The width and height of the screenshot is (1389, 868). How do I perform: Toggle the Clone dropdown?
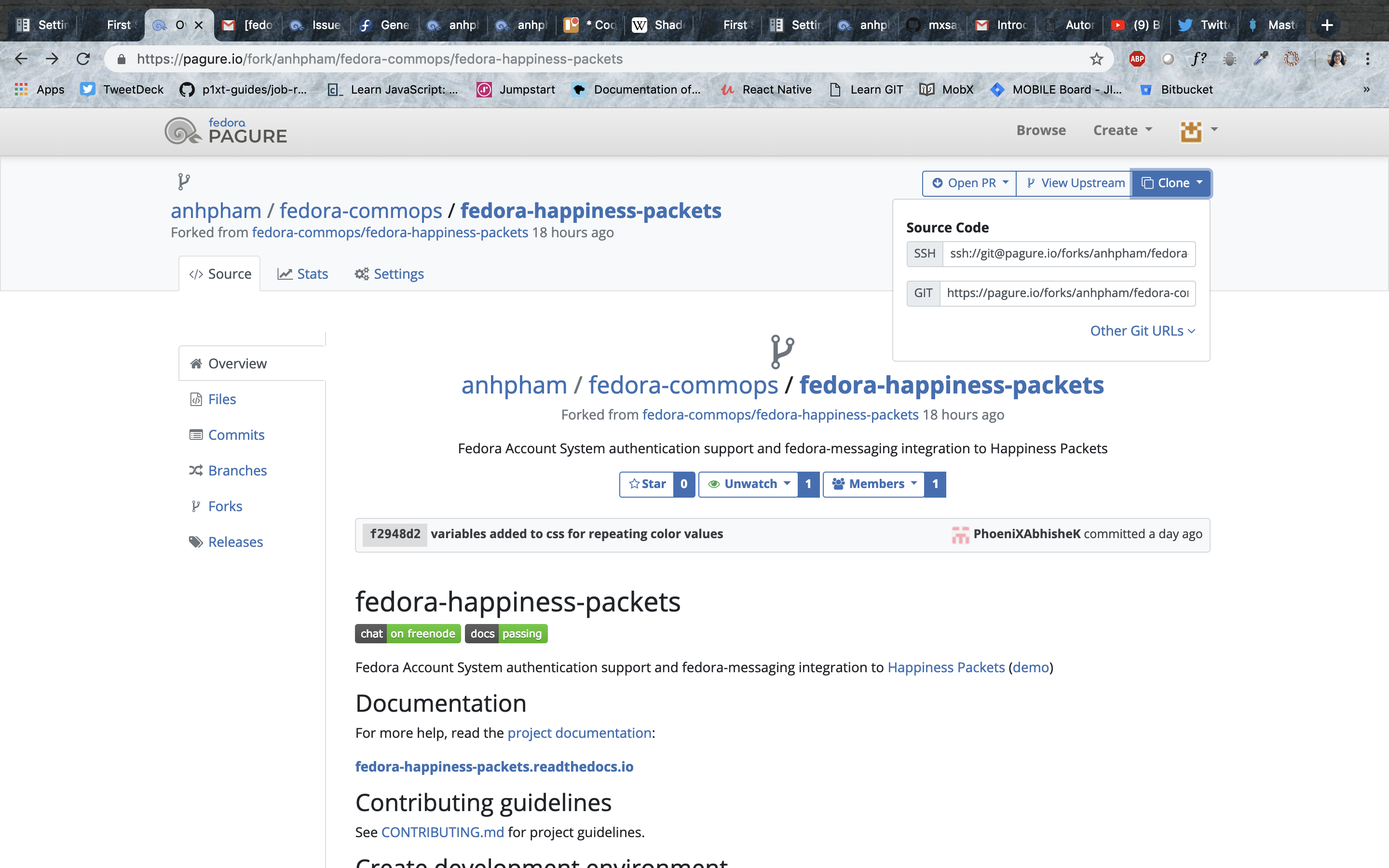tap(1171, 183)
